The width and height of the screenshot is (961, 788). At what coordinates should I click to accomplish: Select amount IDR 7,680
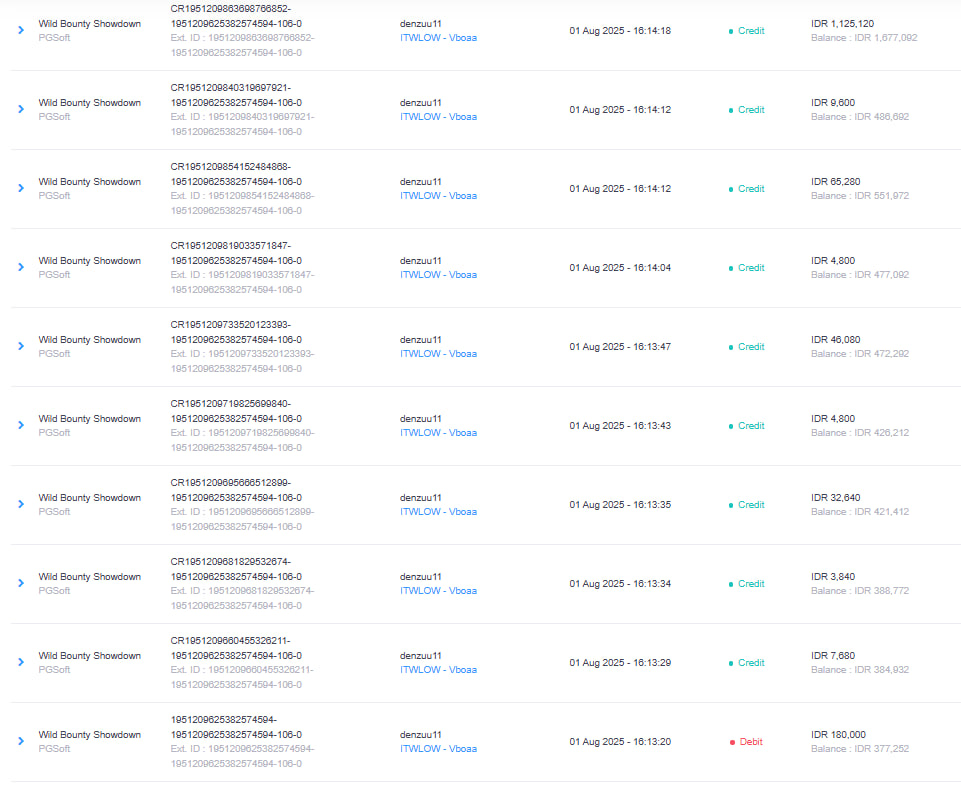click(833, 656)
